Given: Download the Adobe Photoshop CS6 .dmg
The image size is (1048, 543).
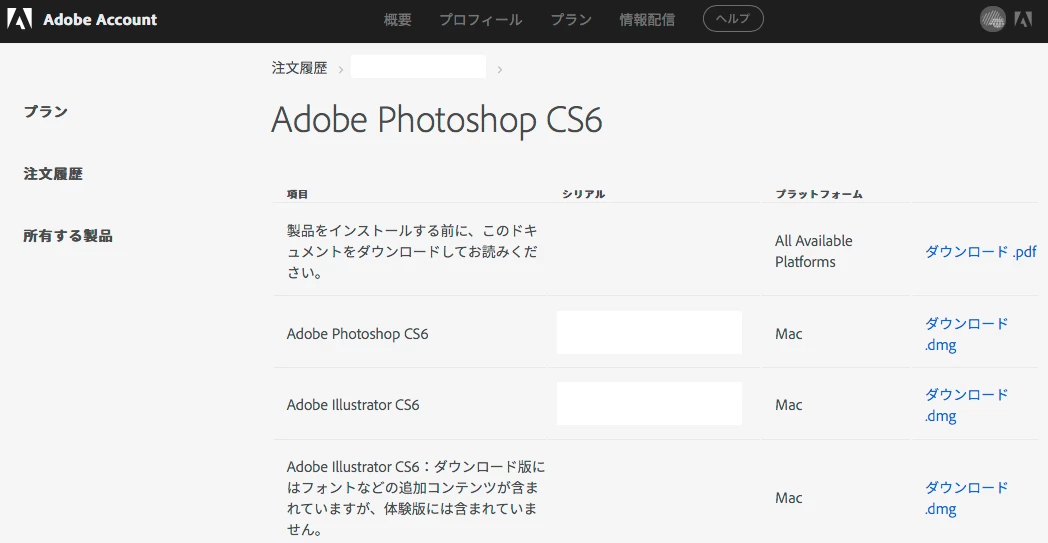Looking at the screenshot, I should pyautogui.click(x=966, y=334).
